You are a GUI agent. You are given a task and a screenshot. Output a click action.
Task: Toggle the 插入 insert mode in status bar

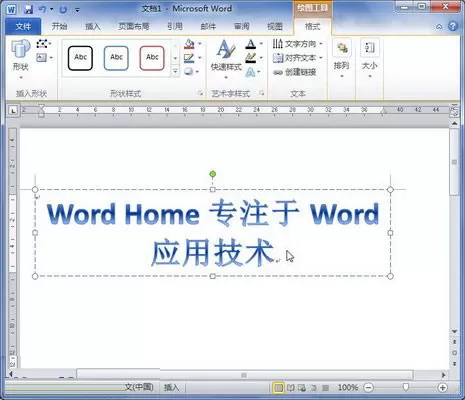click(172, 387)
